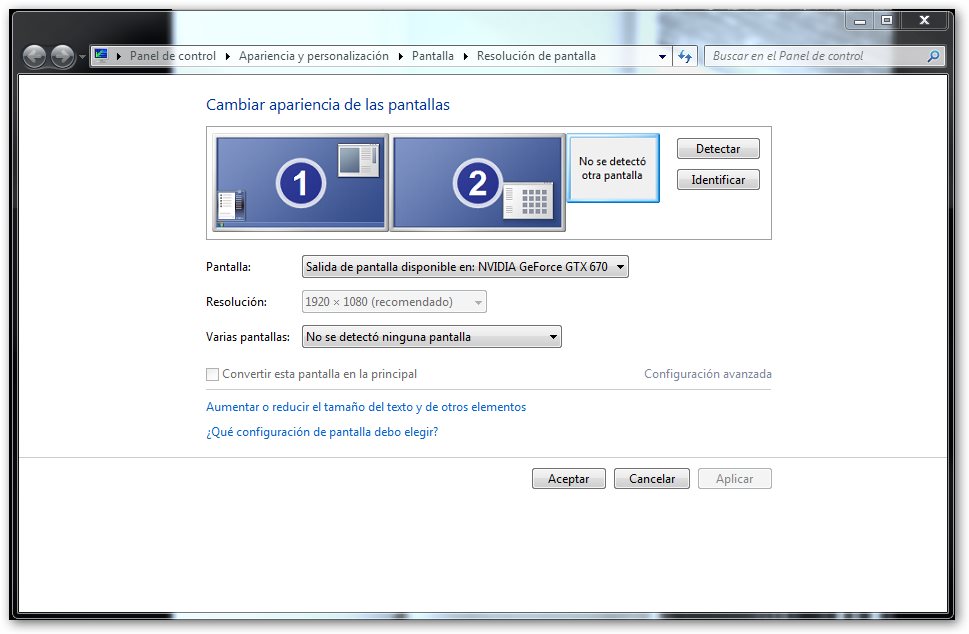Open the Resolución dropdown
Screen dimensions: 969x634
click(394, 302)
